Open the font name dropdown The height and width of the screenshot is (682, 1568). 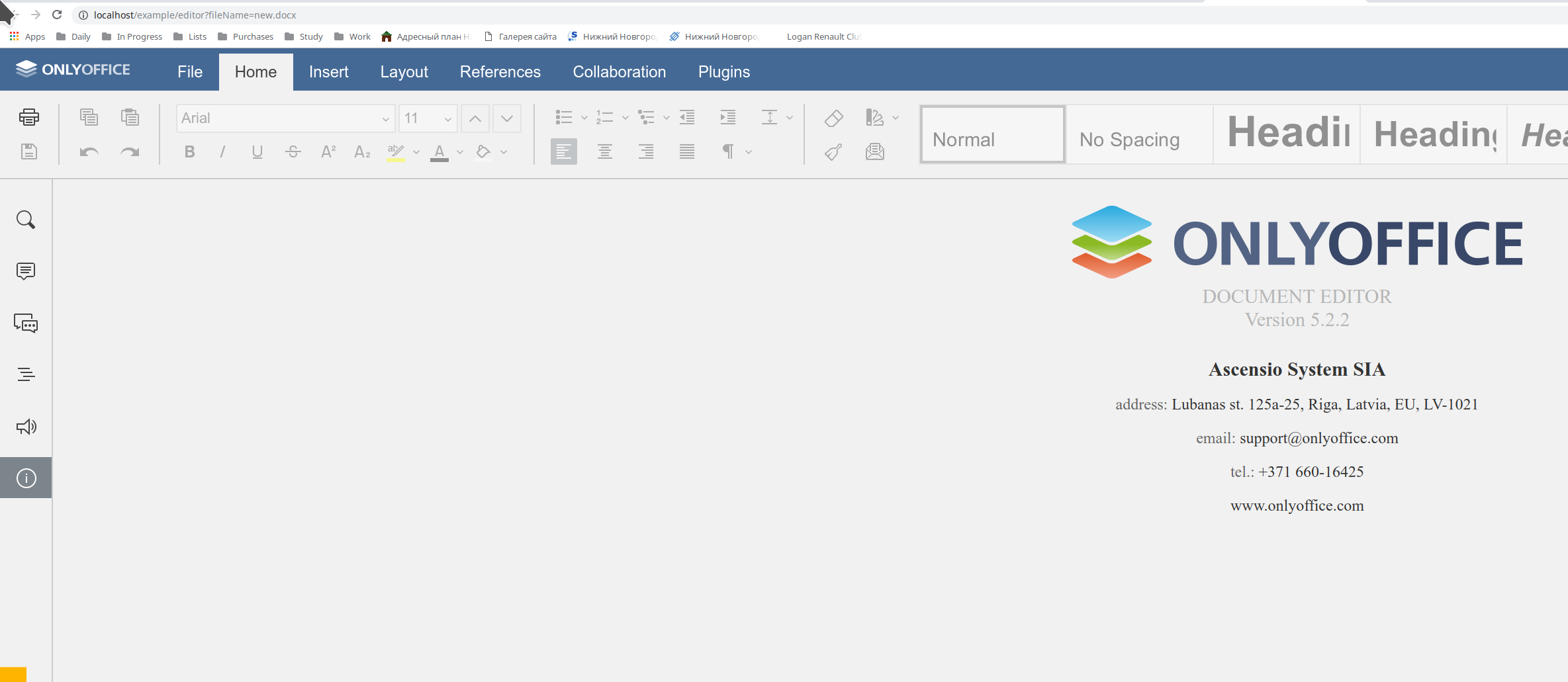coord(386,118)
